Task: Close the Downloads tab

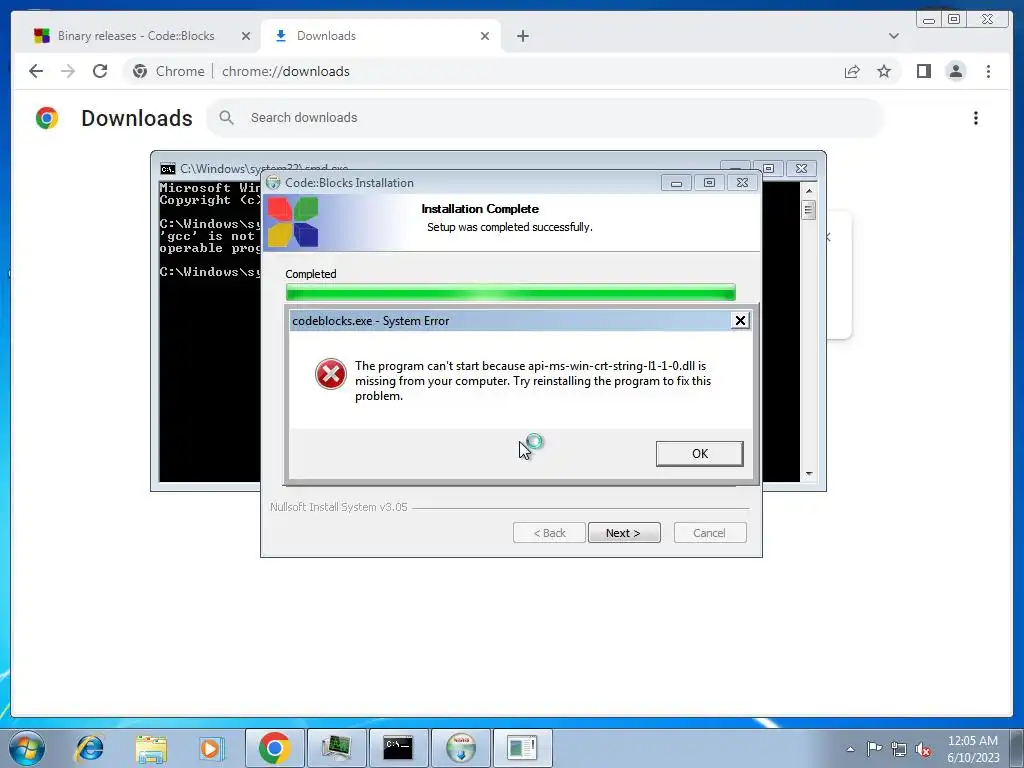Action: point(485,36)
